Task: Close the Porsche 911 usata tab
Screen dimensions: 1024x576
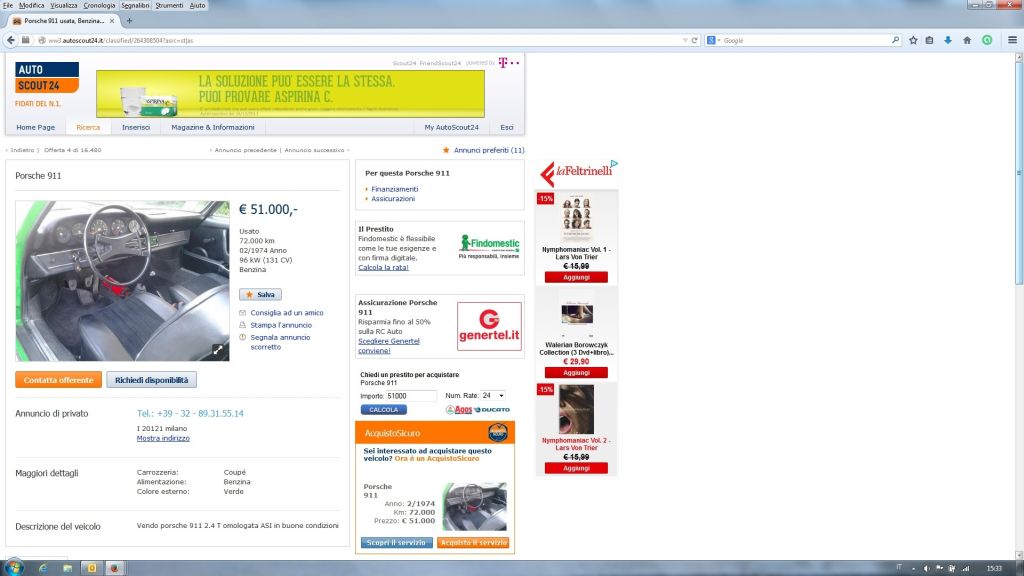Action: pyautogui.click(x=112, y=21)
